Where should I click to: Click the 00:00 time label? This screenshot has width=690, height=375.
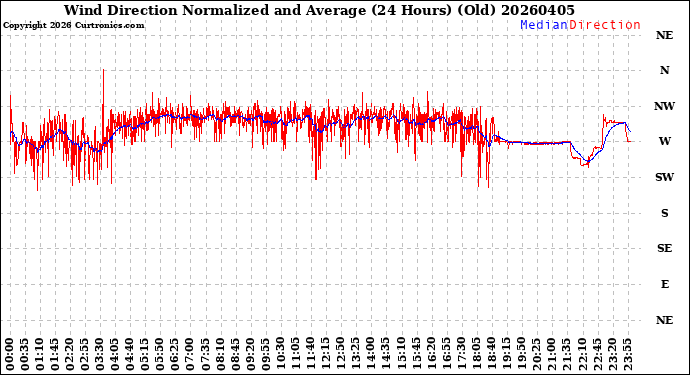(10, 354)
